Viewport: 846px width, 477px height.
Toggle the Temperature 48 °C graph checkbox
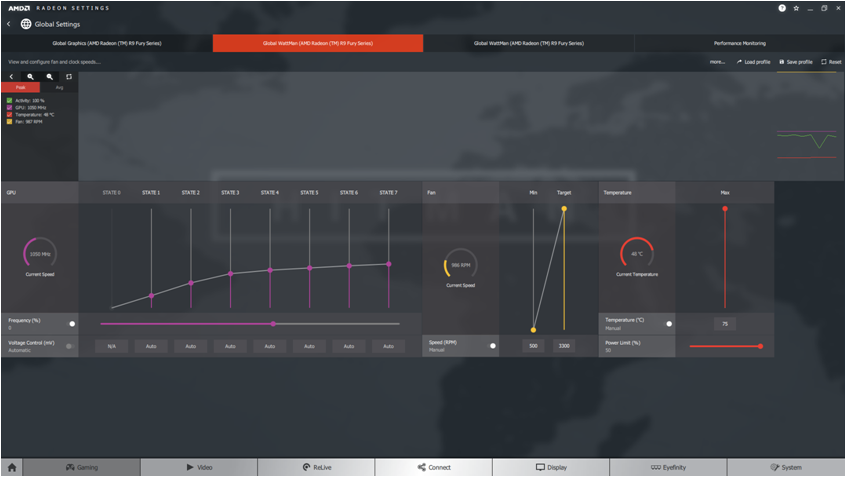click(9, 114)
